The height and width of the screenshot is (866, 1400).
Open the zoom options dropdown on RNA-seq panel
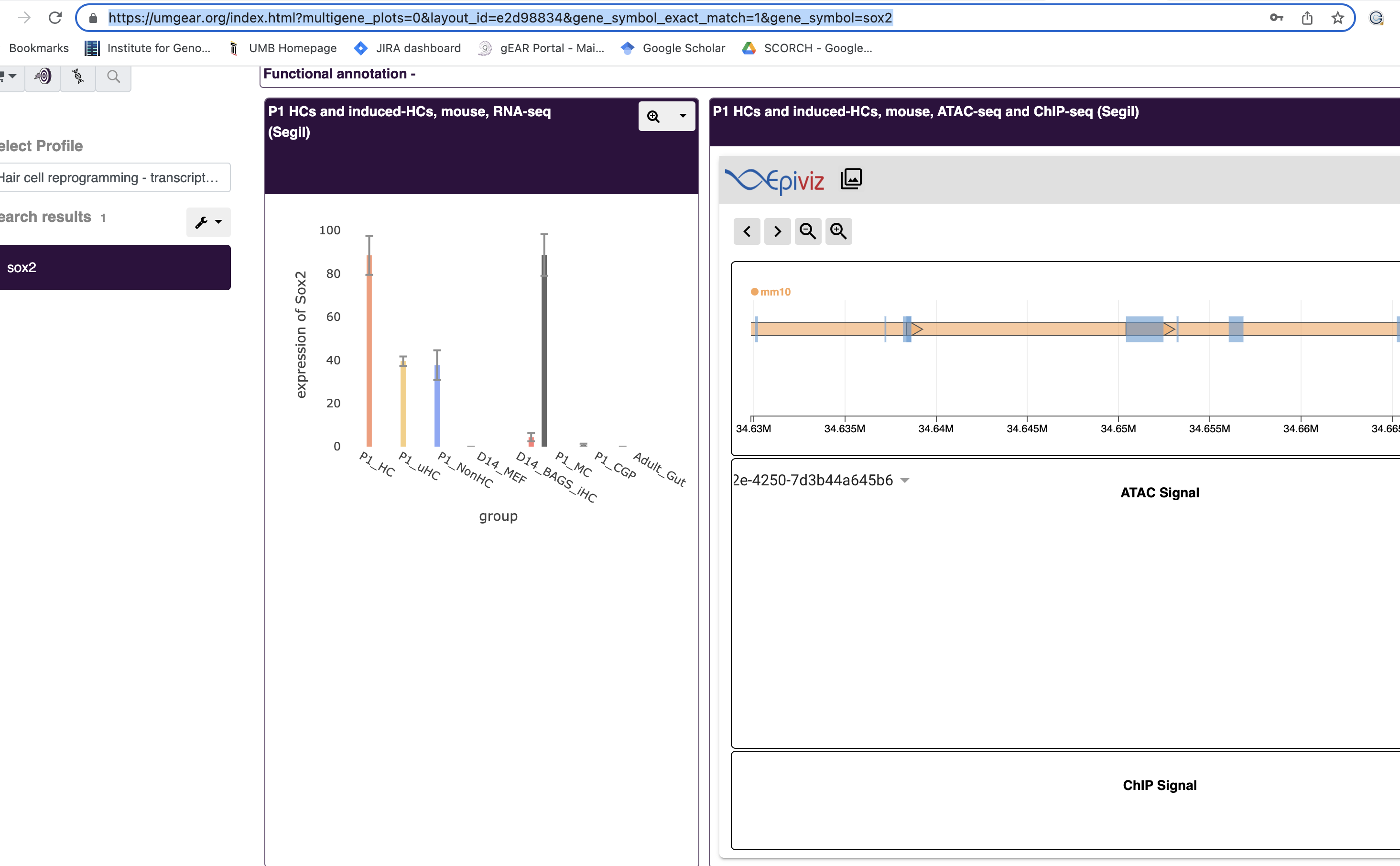682,116
